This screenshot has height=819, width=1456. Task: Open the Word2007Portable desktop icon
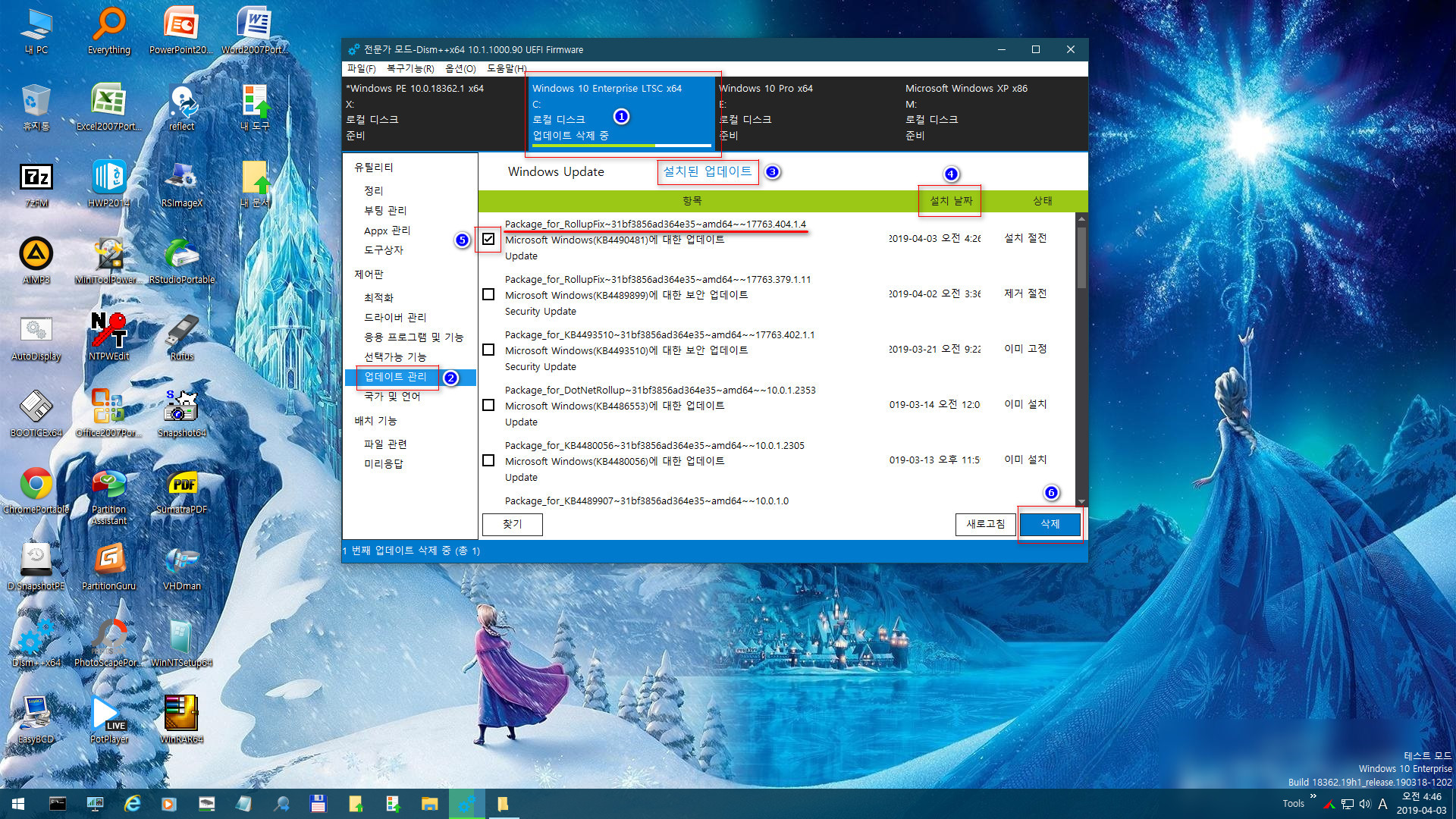[255, 30]
